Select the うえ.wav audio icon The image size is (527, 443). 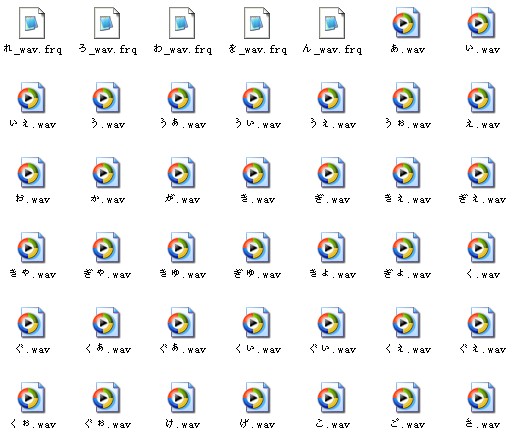click(331, 97)
